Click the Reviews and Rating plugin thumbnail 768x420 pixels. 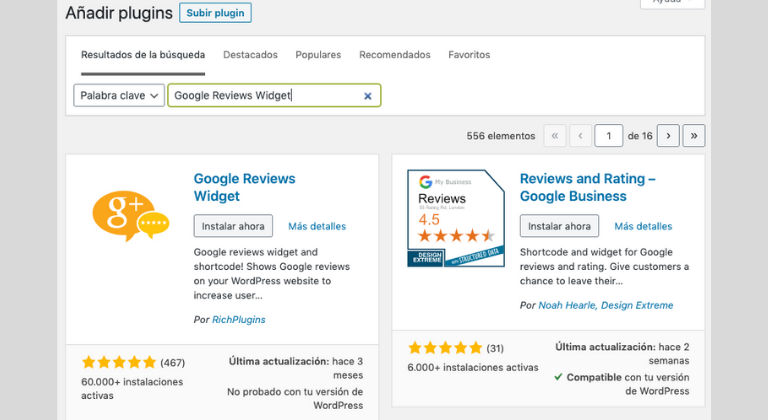coord(455,219)
